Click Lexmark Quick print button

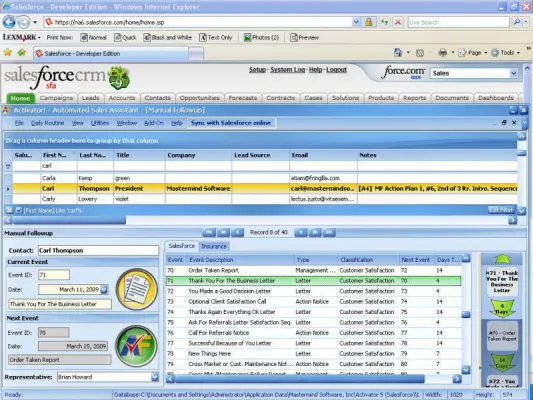click(x=125, y=37)
